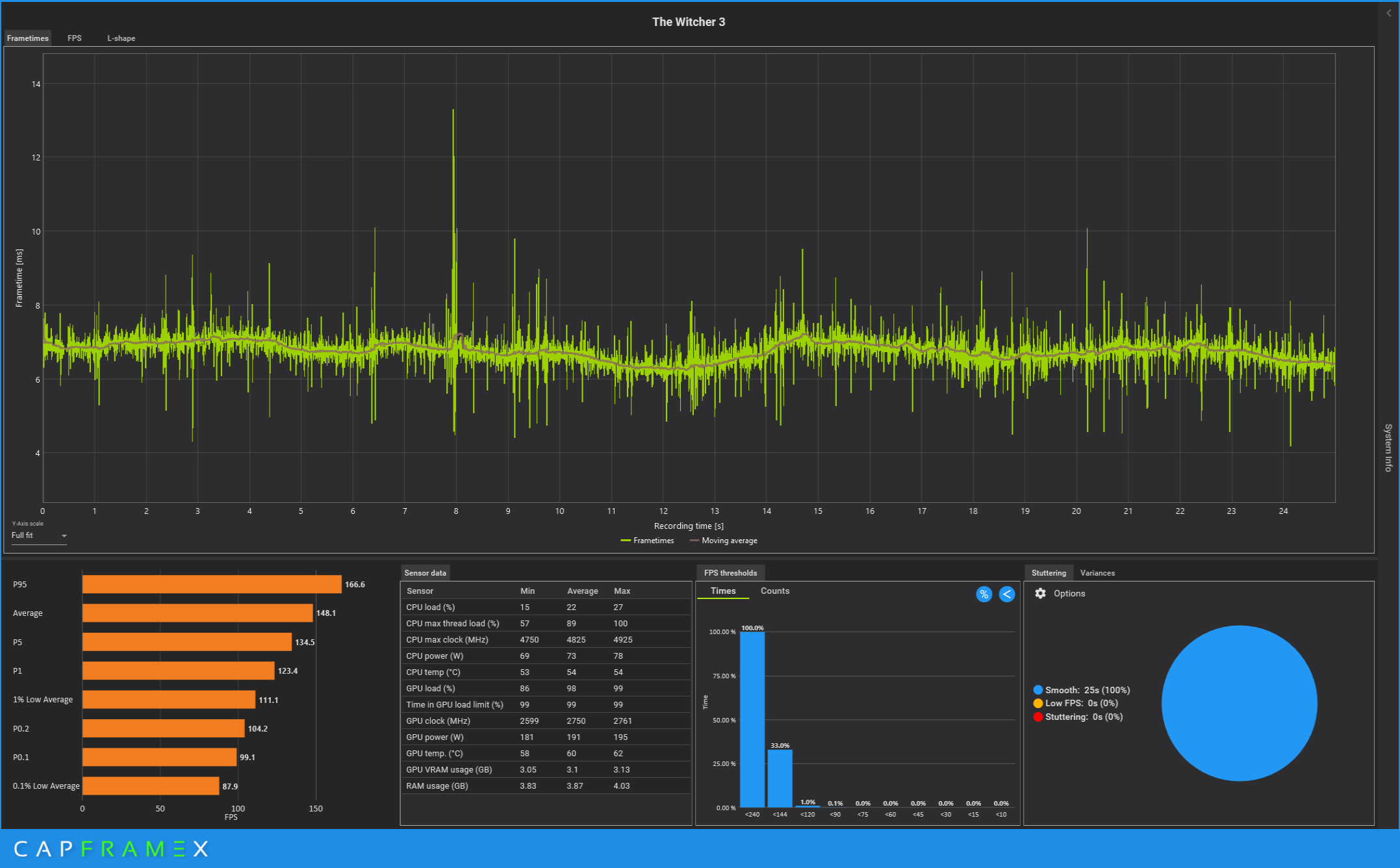Collapse side panel with top-right chevron
This screenshot has height=868, width=1400.
[1389, 13]
